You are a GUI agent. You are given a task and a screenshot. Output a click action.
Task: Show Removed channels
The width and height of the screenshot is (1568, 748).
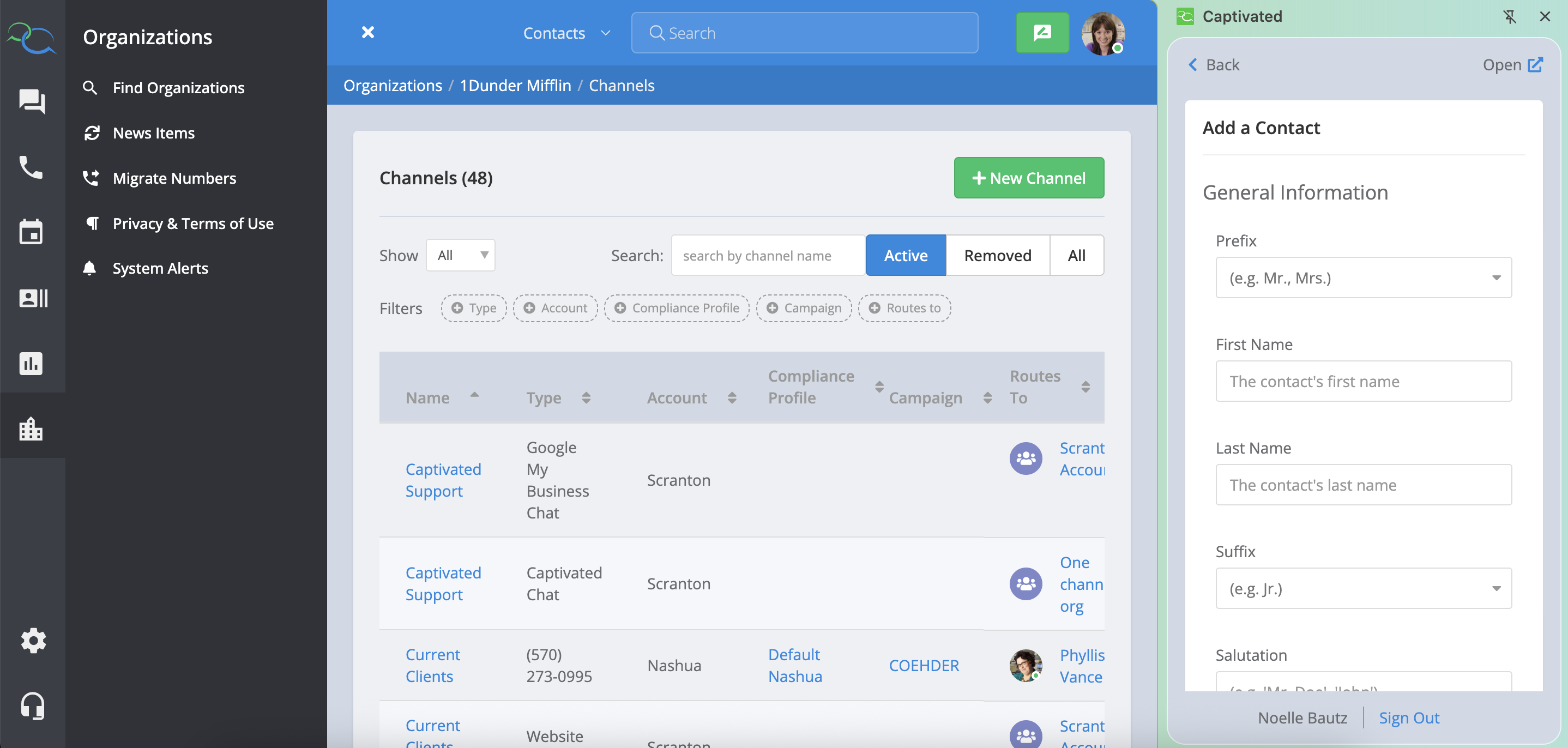[x=998, y=255]
